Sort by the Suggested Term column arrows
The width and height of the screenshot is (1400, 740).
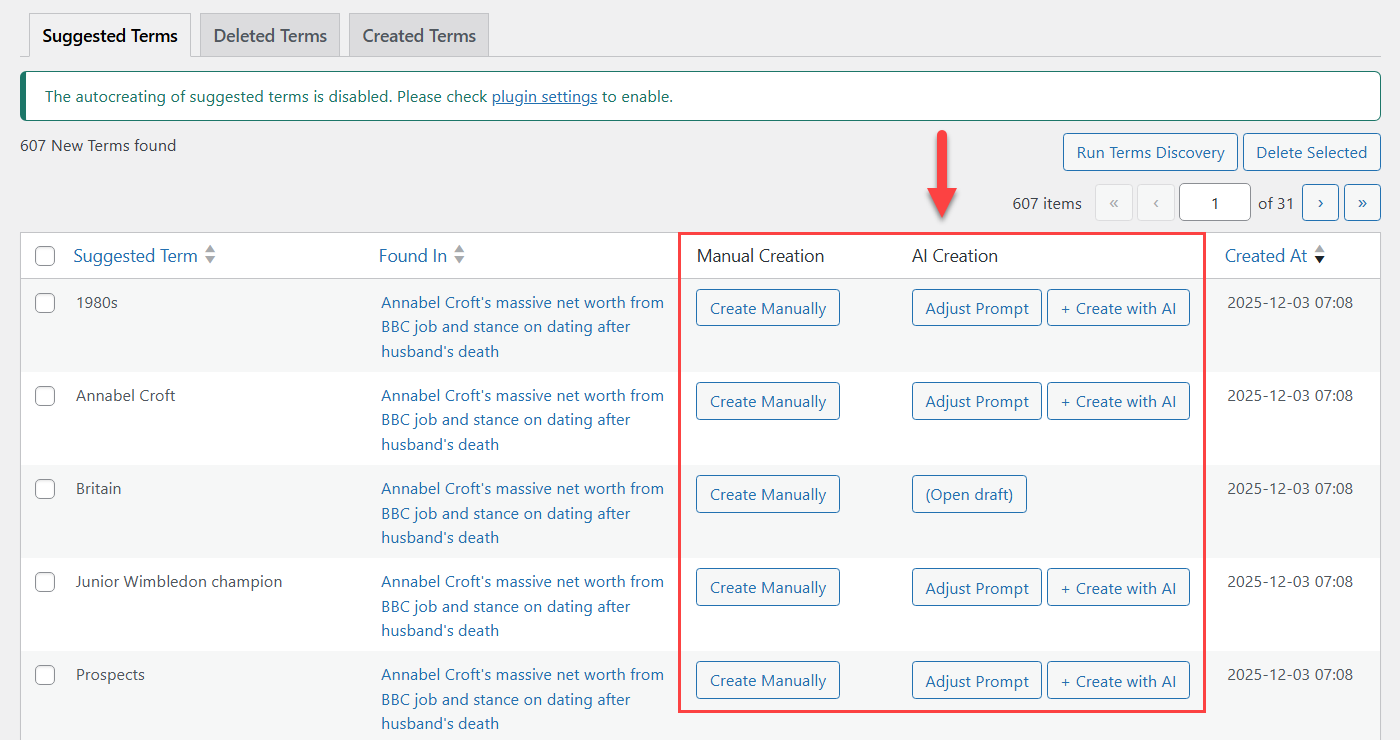[x=210, y=254]
